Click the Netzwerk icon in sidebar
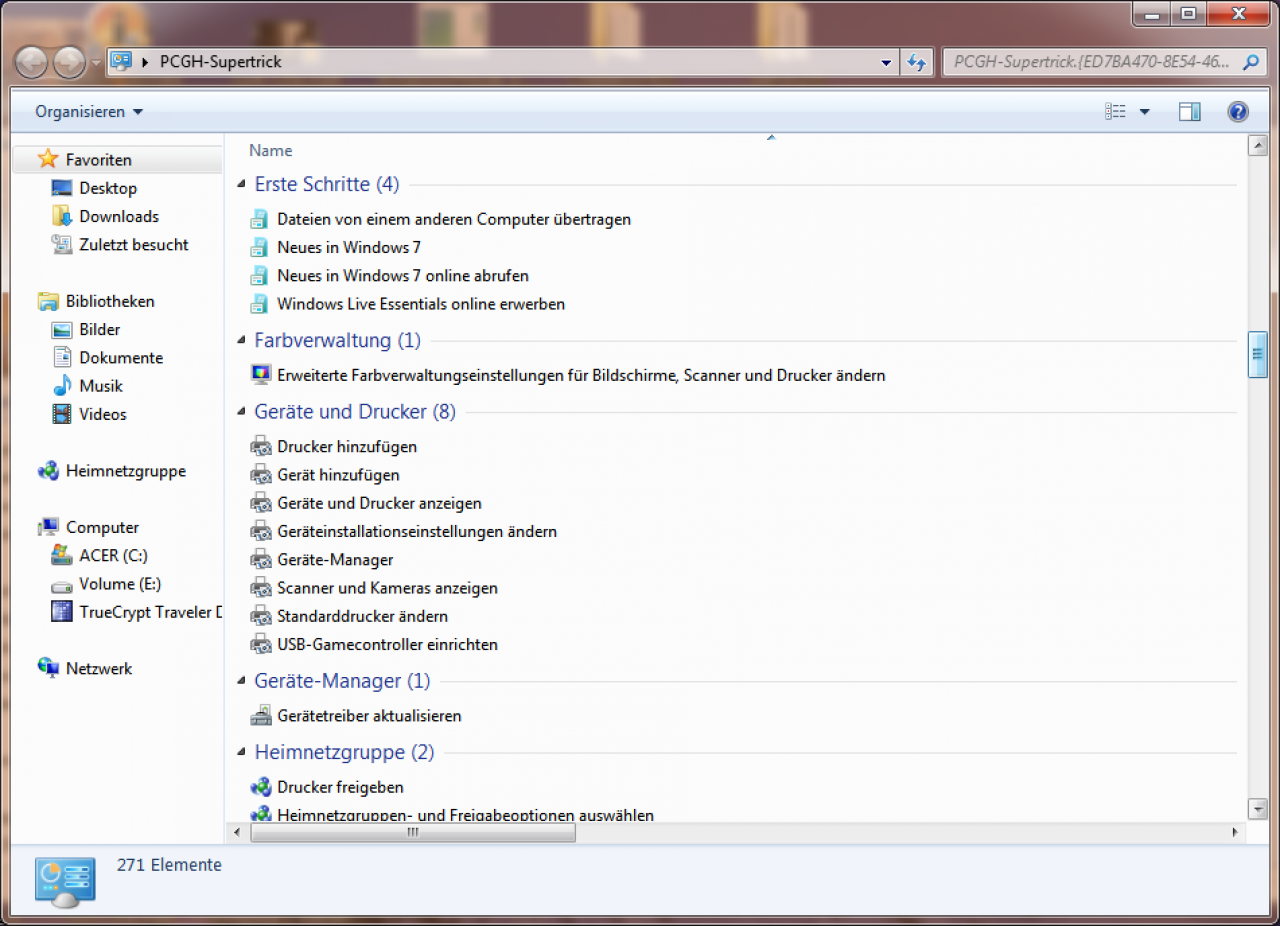1280x926 pixels. [x=48, y=668]
